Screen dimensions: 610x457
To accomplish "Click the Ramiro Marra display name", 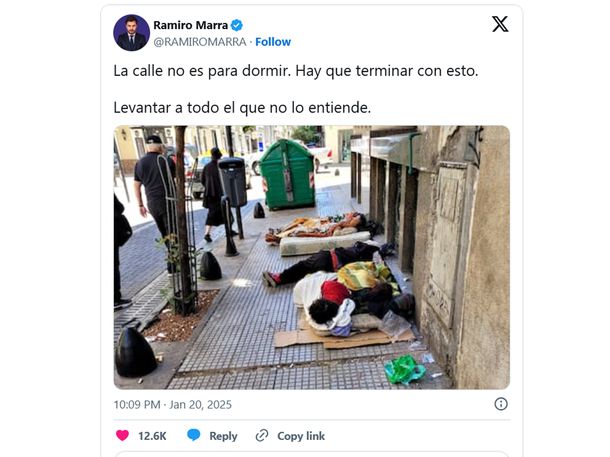I will pos(190,25).
